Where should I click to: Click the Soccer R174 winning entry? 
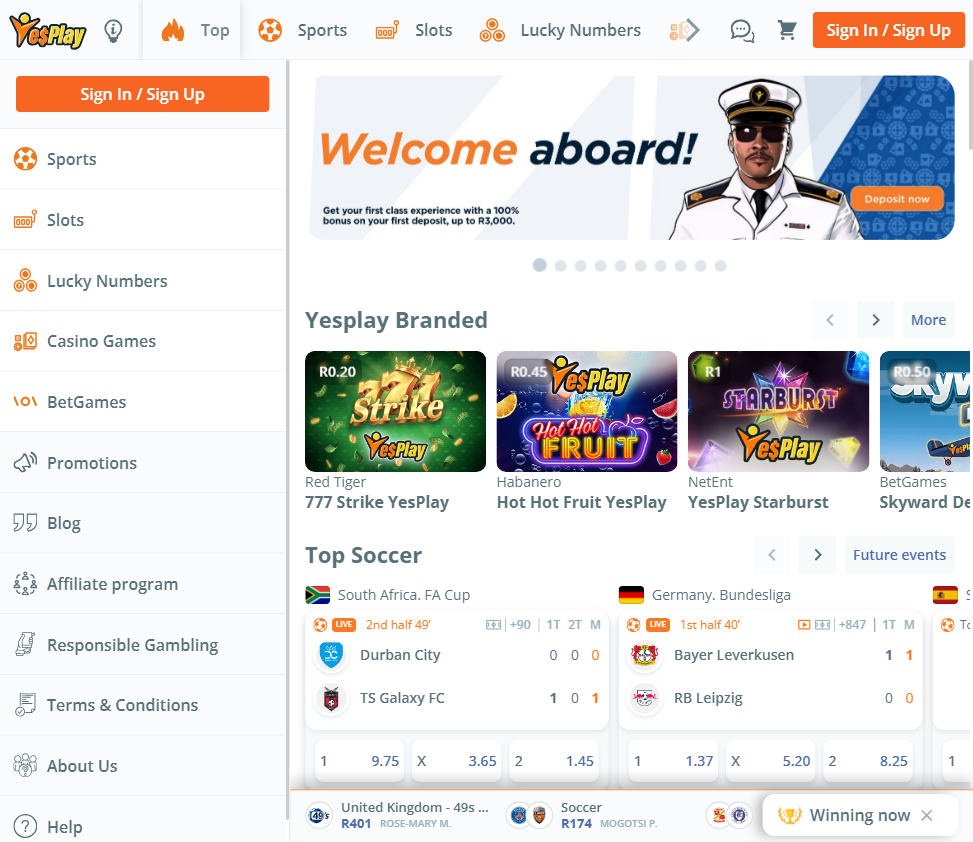click(x=582, y=815)
